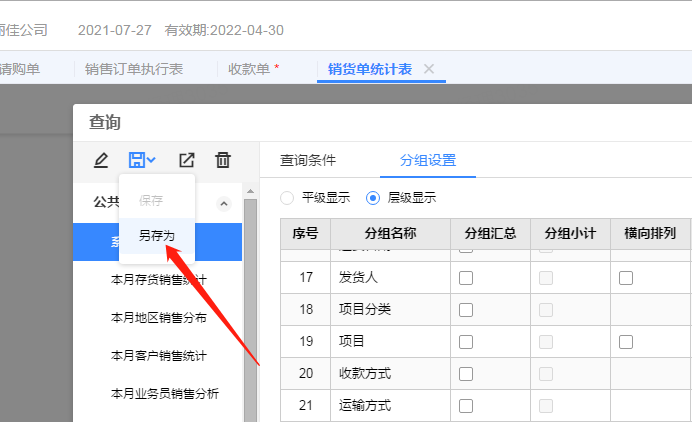692x422 pixels.
Task: Click the trash delete icon
Action: coord(223,160)
